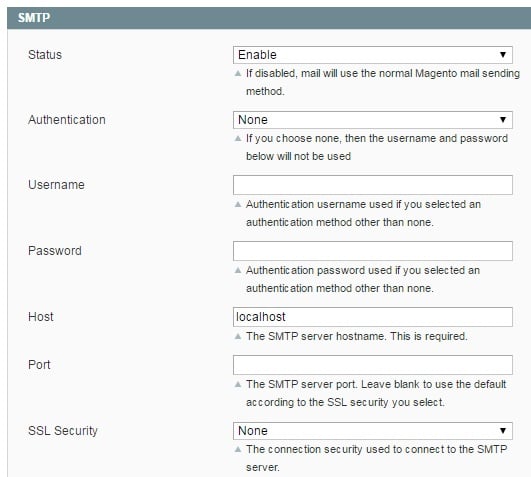The width and height of the screenshot is (531, 477).
Task: Open the Authentication dropdown set to None
Action: click(373, 120)
